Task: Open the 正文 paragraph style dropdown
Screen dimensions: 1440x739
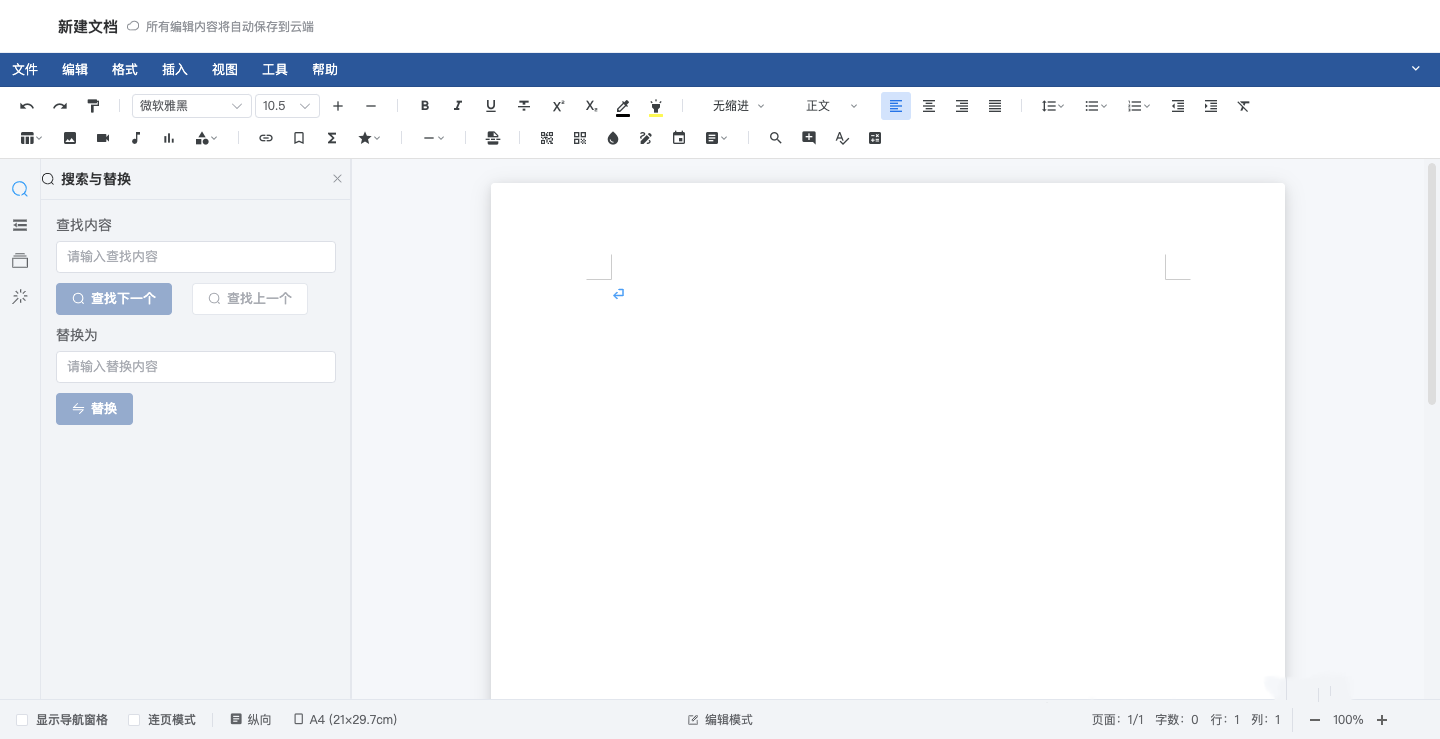Action: pyautogui.click(x=832, y=106)
